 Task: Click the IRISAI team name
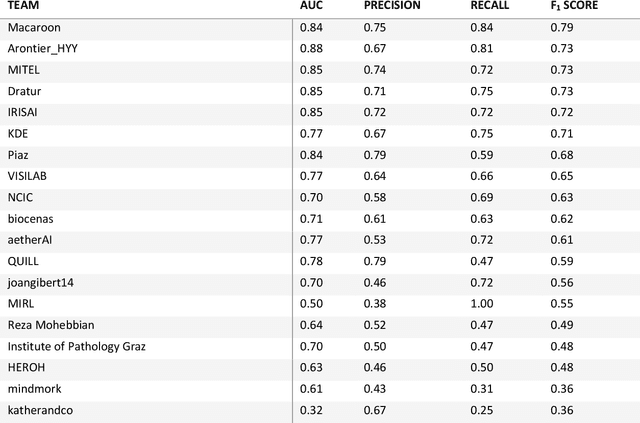tap(23, 111)
